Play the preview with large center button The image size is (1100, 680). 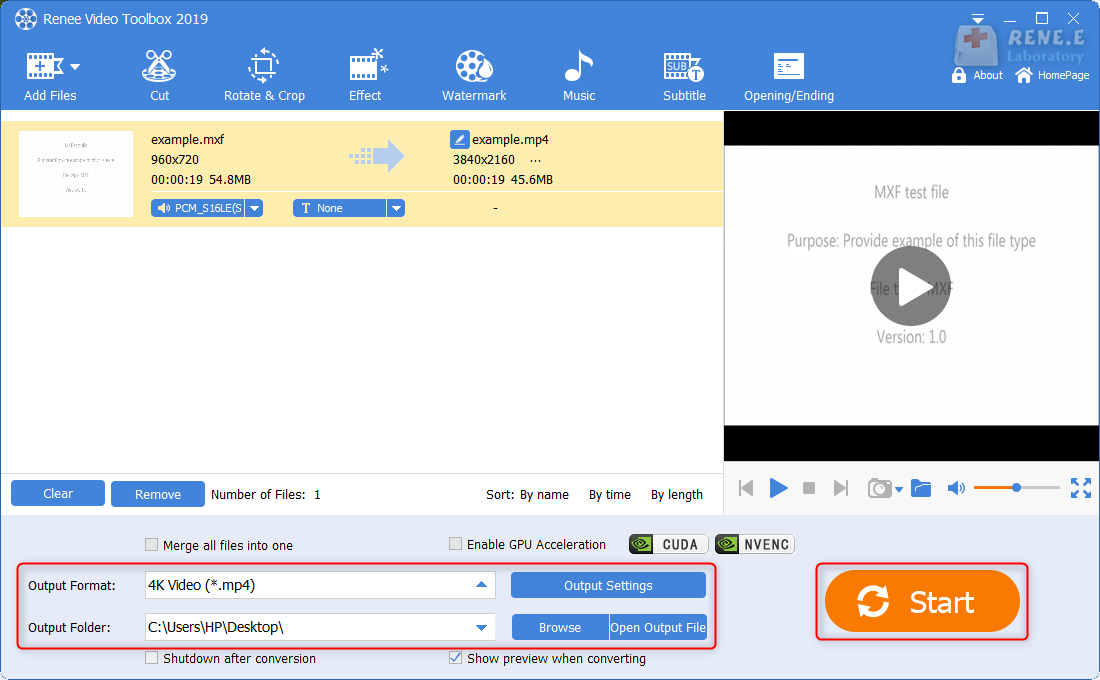point(911,286)
